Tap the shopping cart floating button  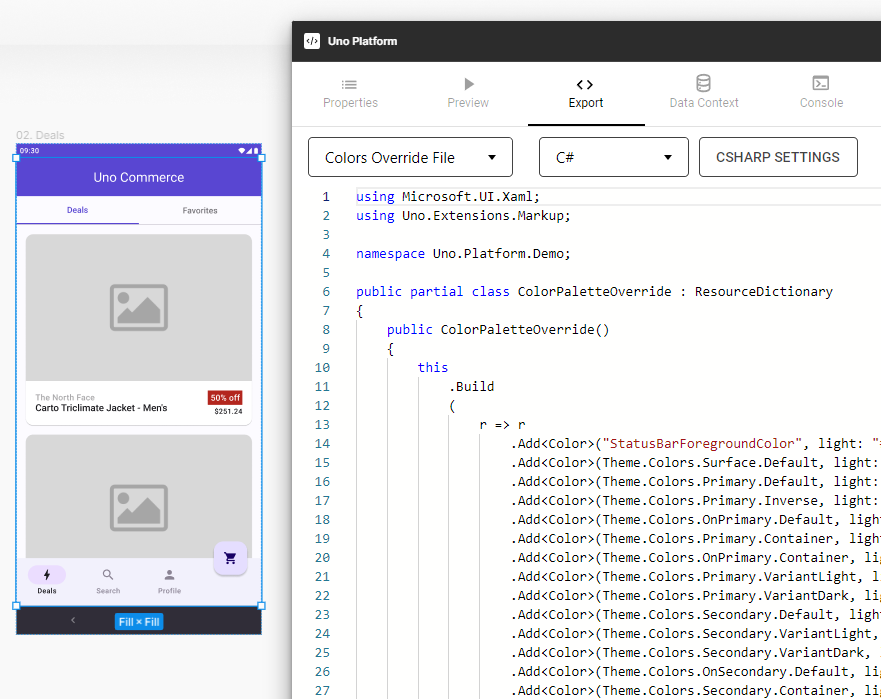[230, 558]
